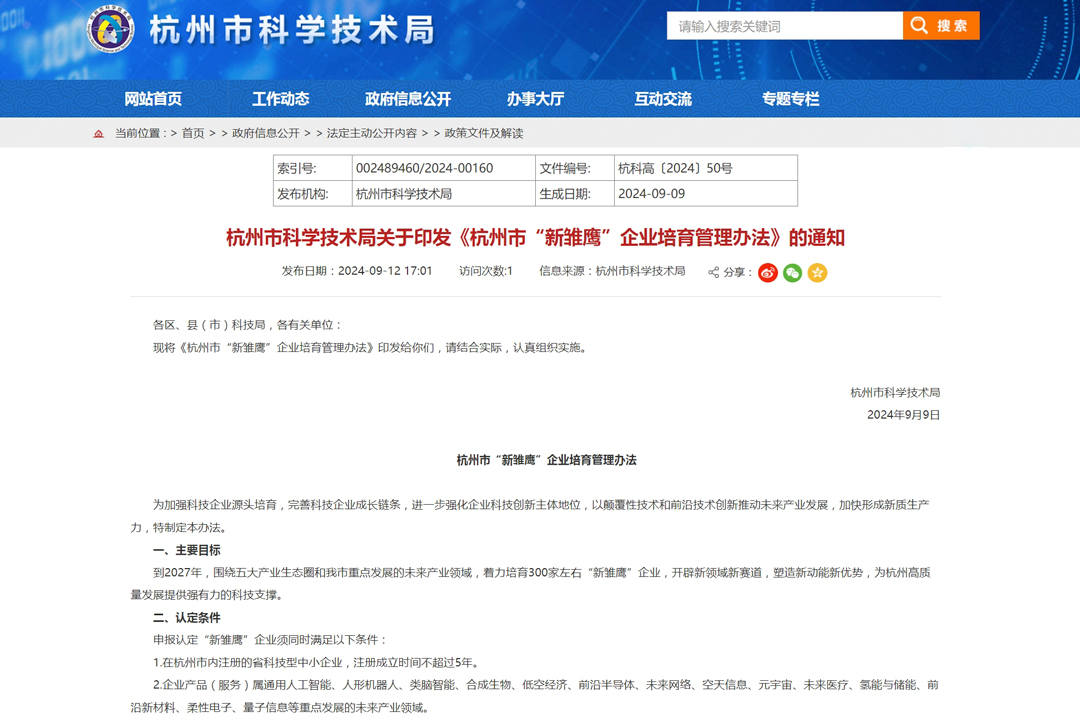Click the red home icon in breadcrumb
The width and height of the screenshot is (1080, 720).
click(x=98, y=133)
